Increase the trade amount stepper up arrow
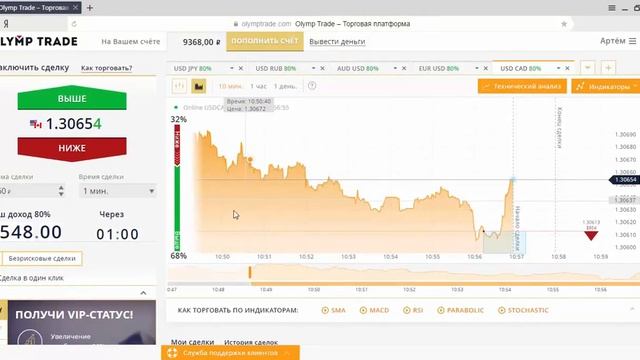 (61, 187)
